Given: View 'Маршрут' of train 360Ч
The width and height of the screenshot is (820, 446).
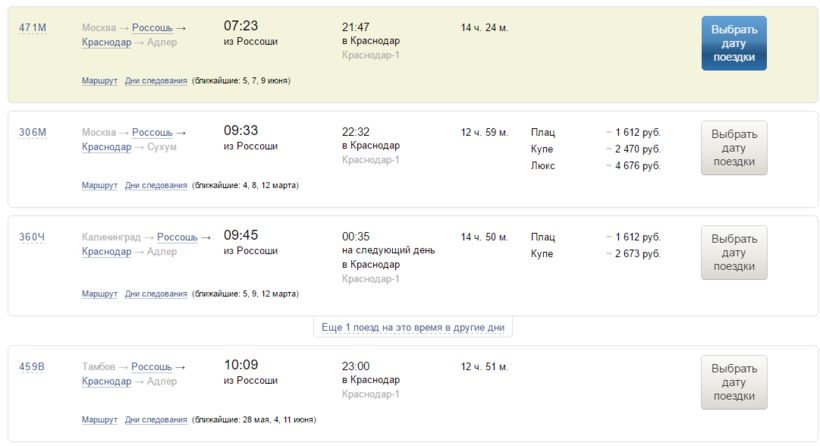Looking at the screenshot, I should click(99, 294).
